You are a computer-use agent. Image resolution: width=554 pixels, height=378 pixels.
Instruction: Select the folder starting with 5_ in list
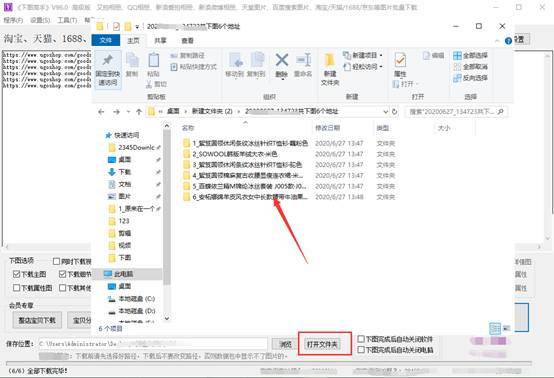click(x=244, y=186)
